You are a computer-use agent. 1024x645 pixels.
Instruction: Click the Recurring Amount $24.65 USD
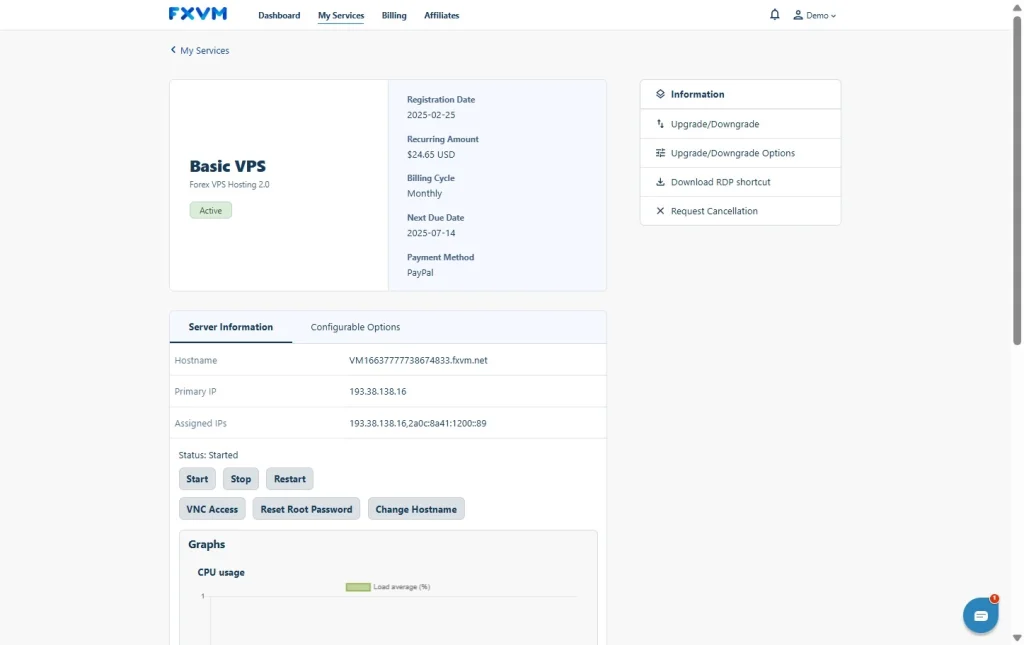[x=431, y=155]
